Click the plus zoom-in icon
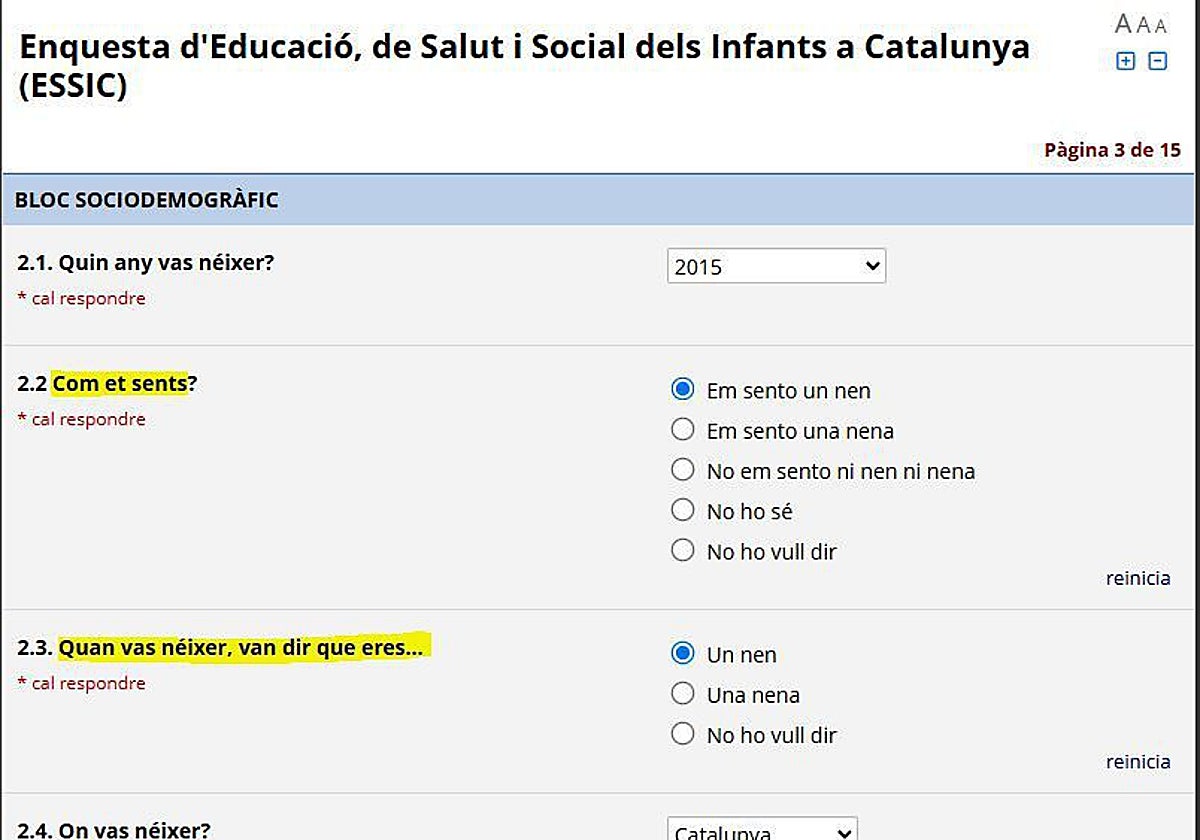The image size is (1200, 840). pos(1126,60)
